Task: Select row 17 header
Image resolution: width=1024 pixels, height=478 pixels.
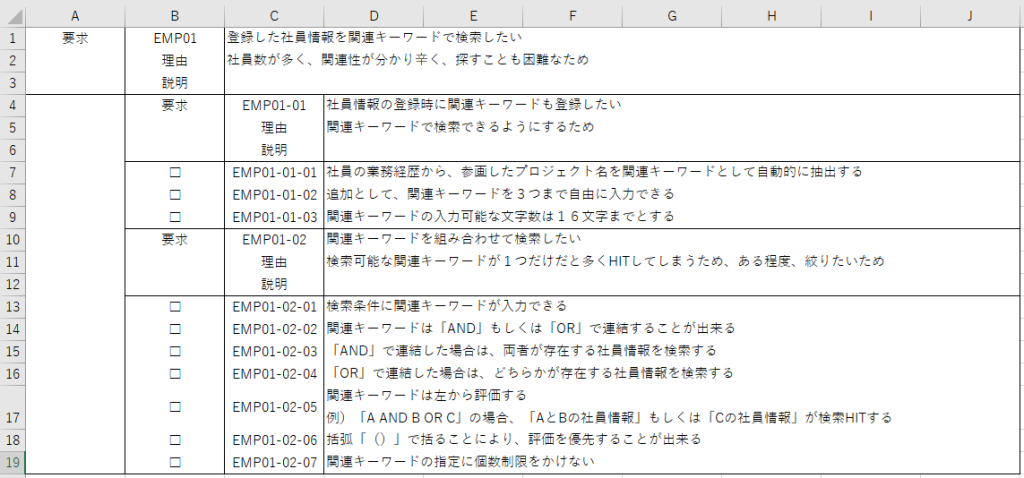Action: pos(12,406)
